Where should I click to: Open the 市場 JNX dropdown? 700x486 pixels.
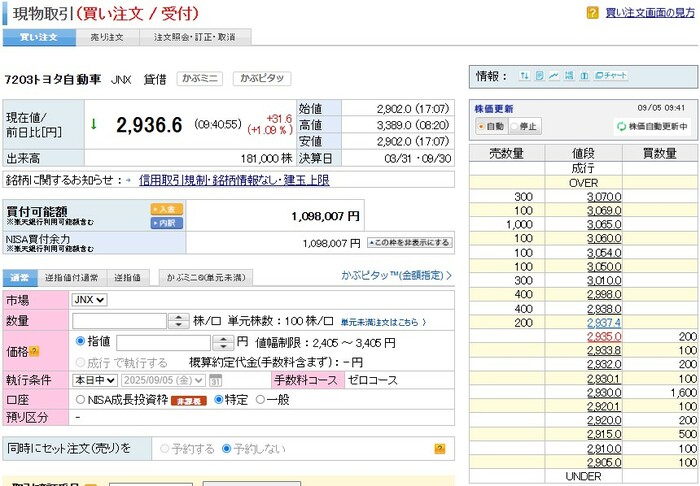tap(89, 300)
